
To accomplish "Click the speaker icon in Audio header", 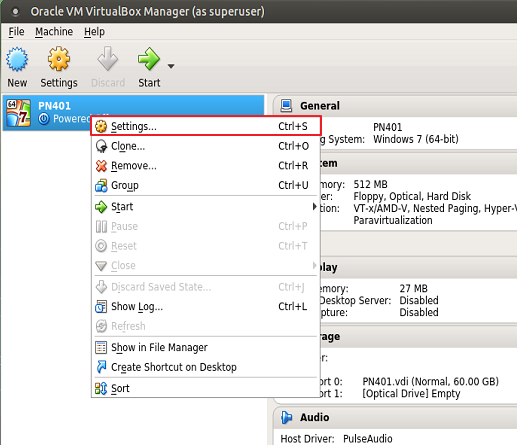I will pyautogui.click(x=286, y=417).
